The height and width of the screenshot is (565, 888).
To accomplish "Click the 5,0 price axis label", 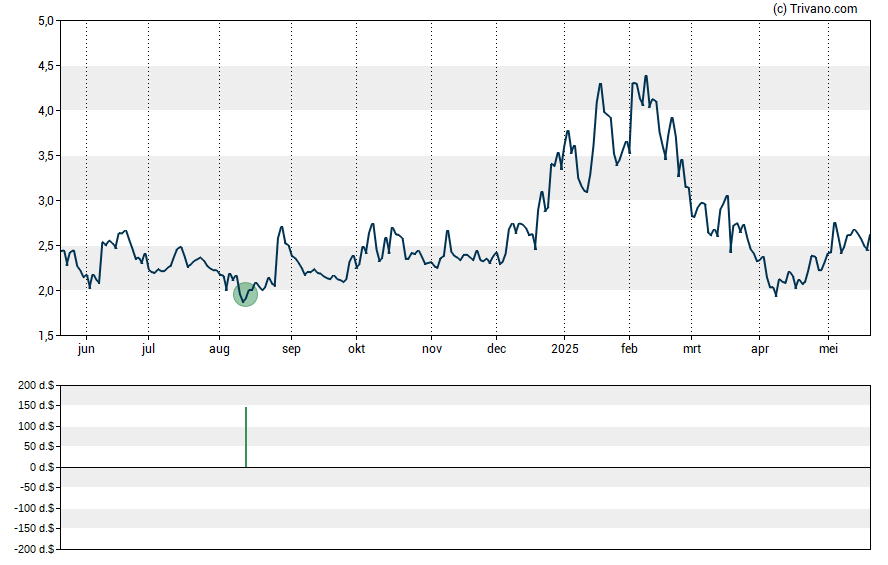I will pyautogui.click(x=46, y=21).
